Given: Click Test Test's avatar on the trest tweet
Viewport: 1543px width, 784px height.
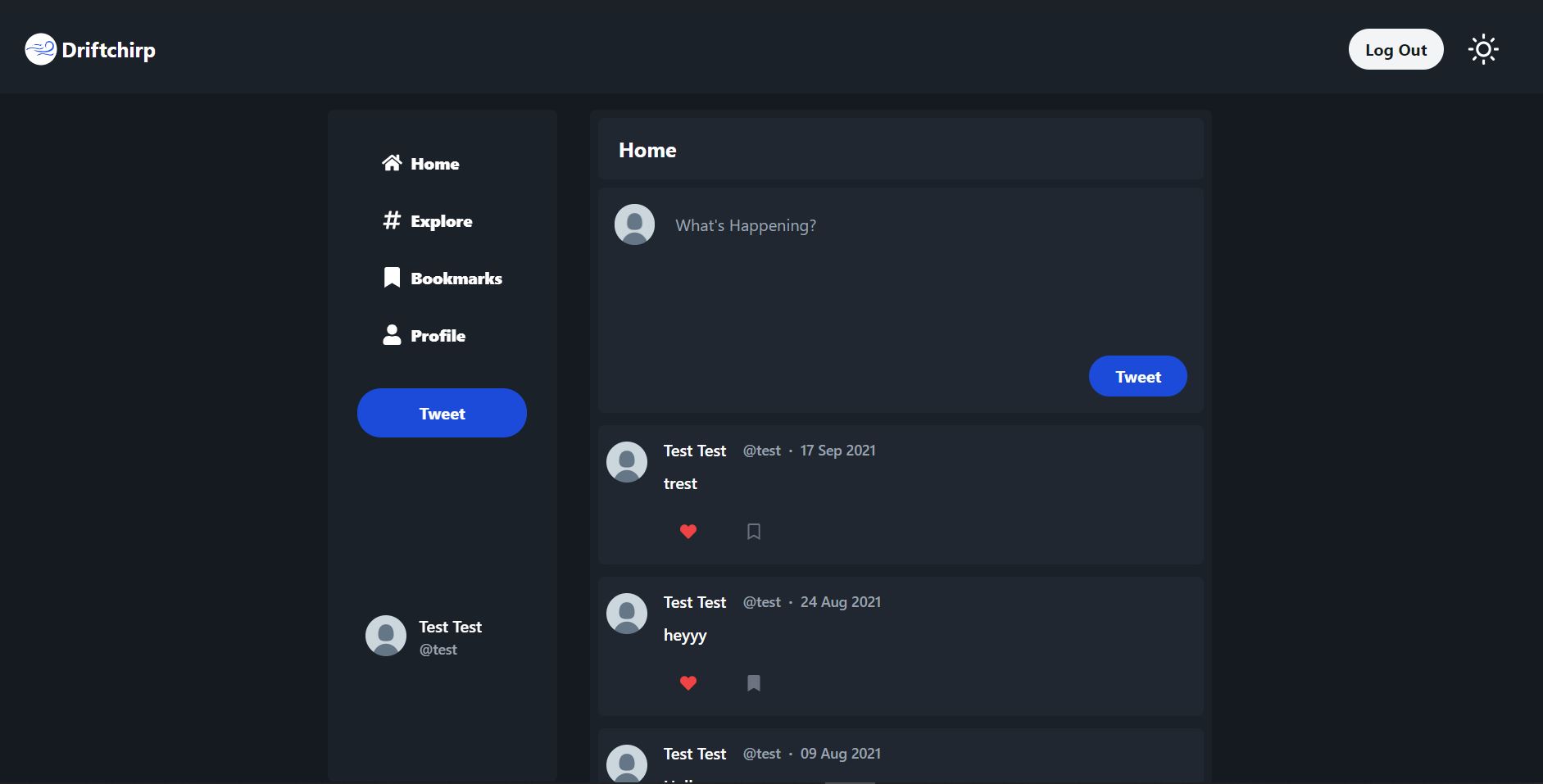Looking at the screenshot, I should 627,462.
